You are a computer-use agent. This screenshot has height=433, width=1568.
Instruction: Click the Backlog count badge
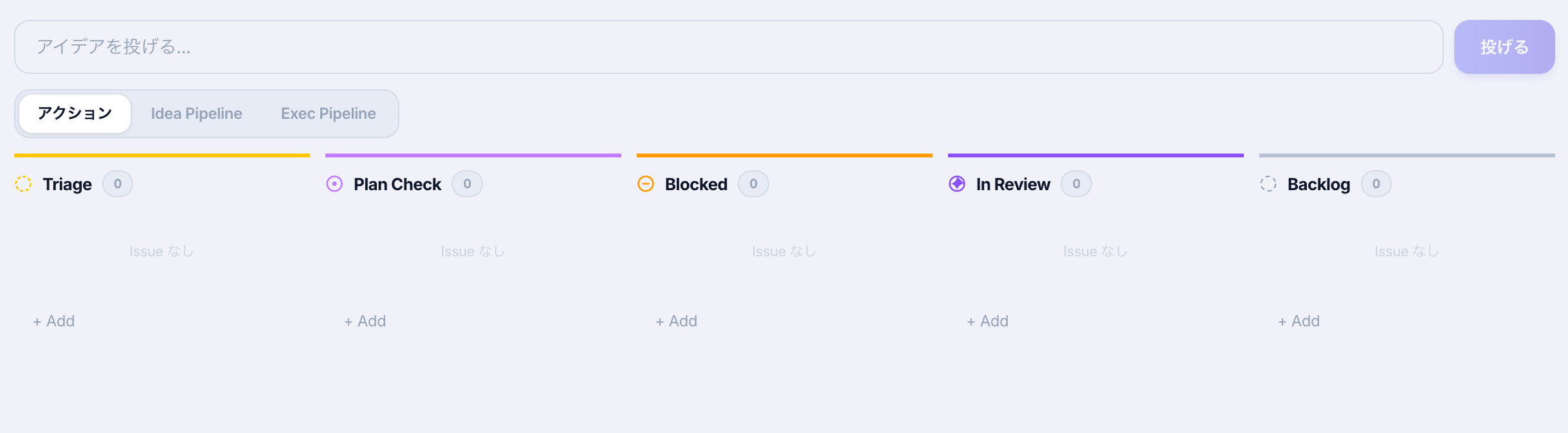coord(1376,184)
